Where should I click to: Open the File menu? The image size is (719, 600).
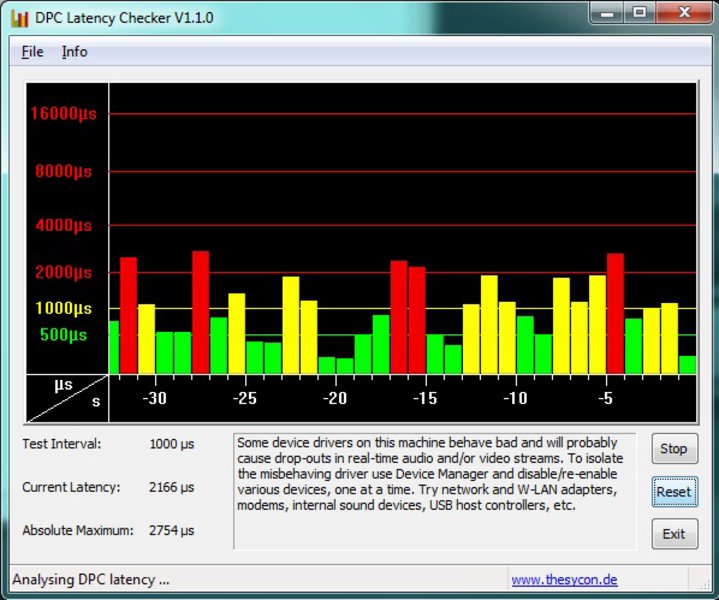point(33,52)
